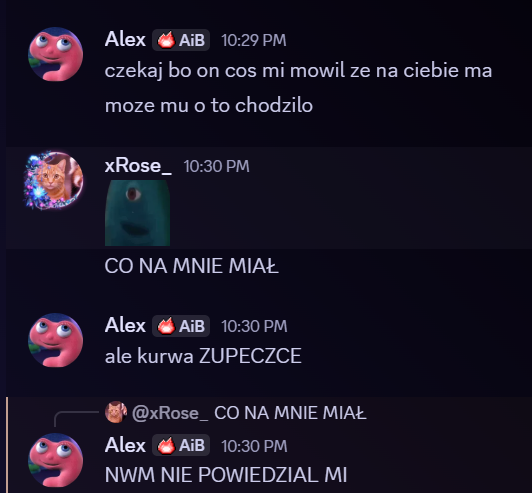Click xRose_'s cat avatar picture
This screenshot has width=532, height=493.
point(54,180)
